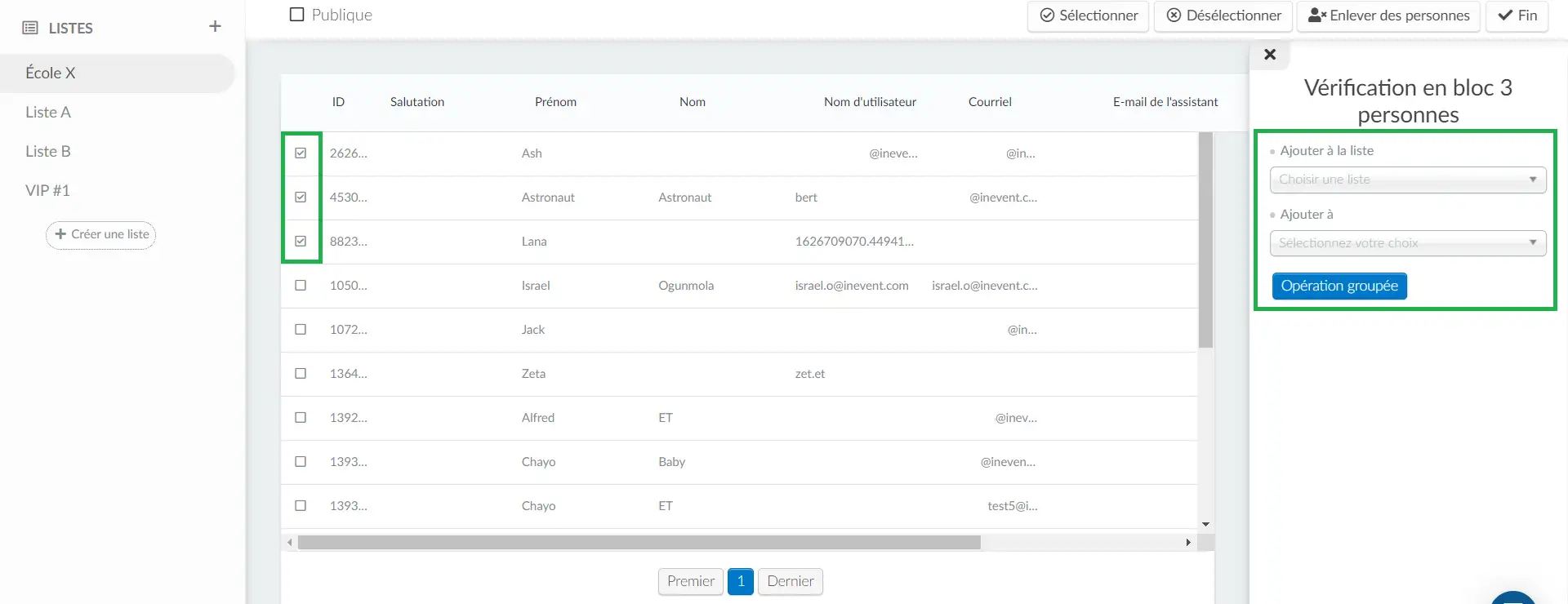Toggle the Publique checkbox
1568x604 pixels.
click(297, 15)
